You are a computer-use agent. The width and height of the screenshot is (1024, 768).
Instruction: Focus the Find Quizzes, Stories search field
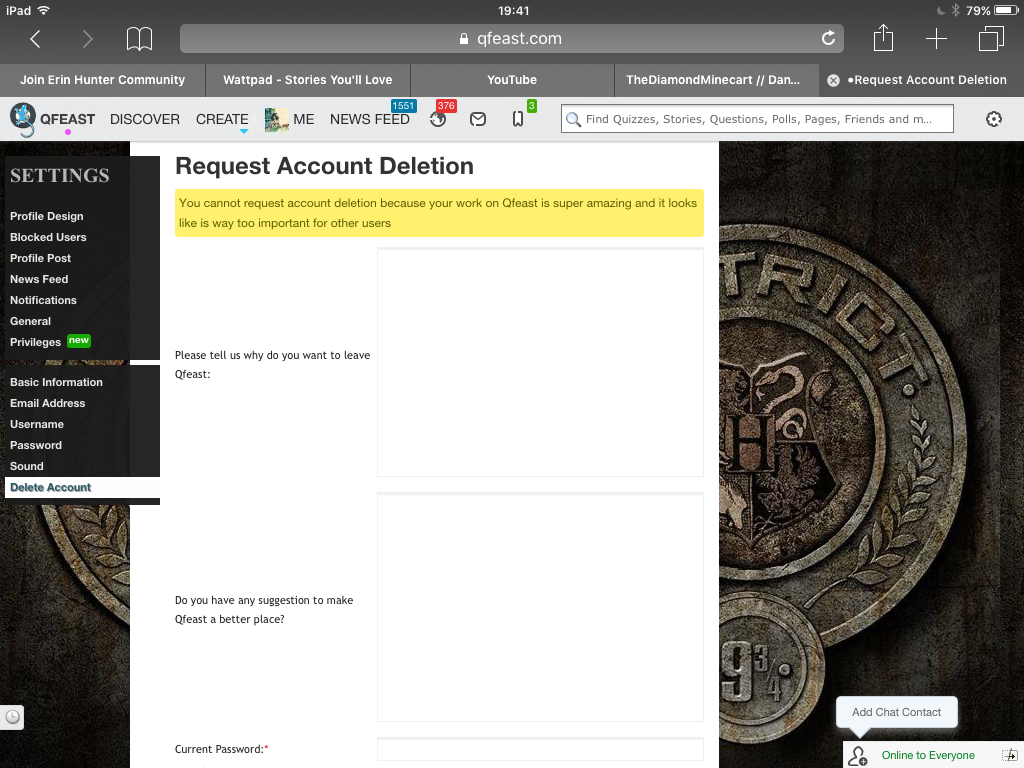click(x=758, y=119)
